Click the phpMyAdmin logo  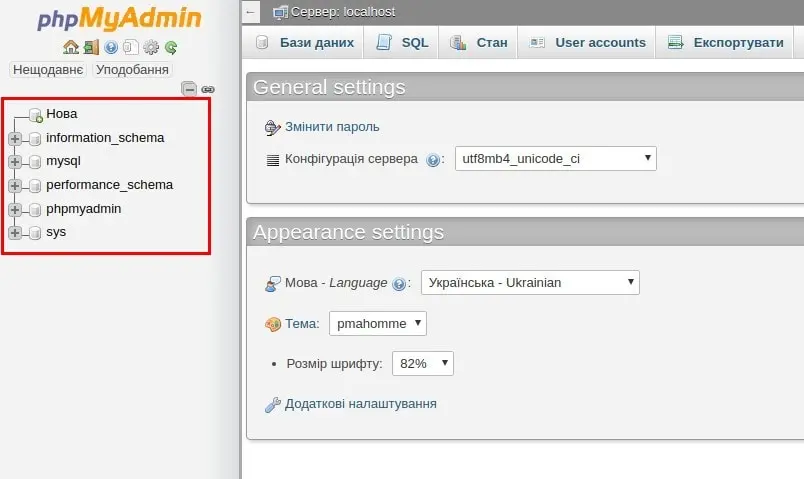[x=119, y=19]
